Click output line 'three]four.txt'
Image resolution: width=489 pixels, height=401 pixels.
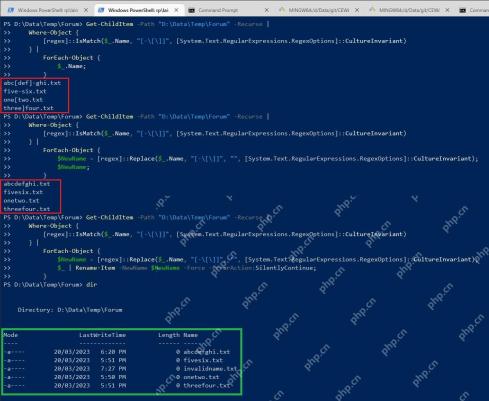[x=29, y=108]
